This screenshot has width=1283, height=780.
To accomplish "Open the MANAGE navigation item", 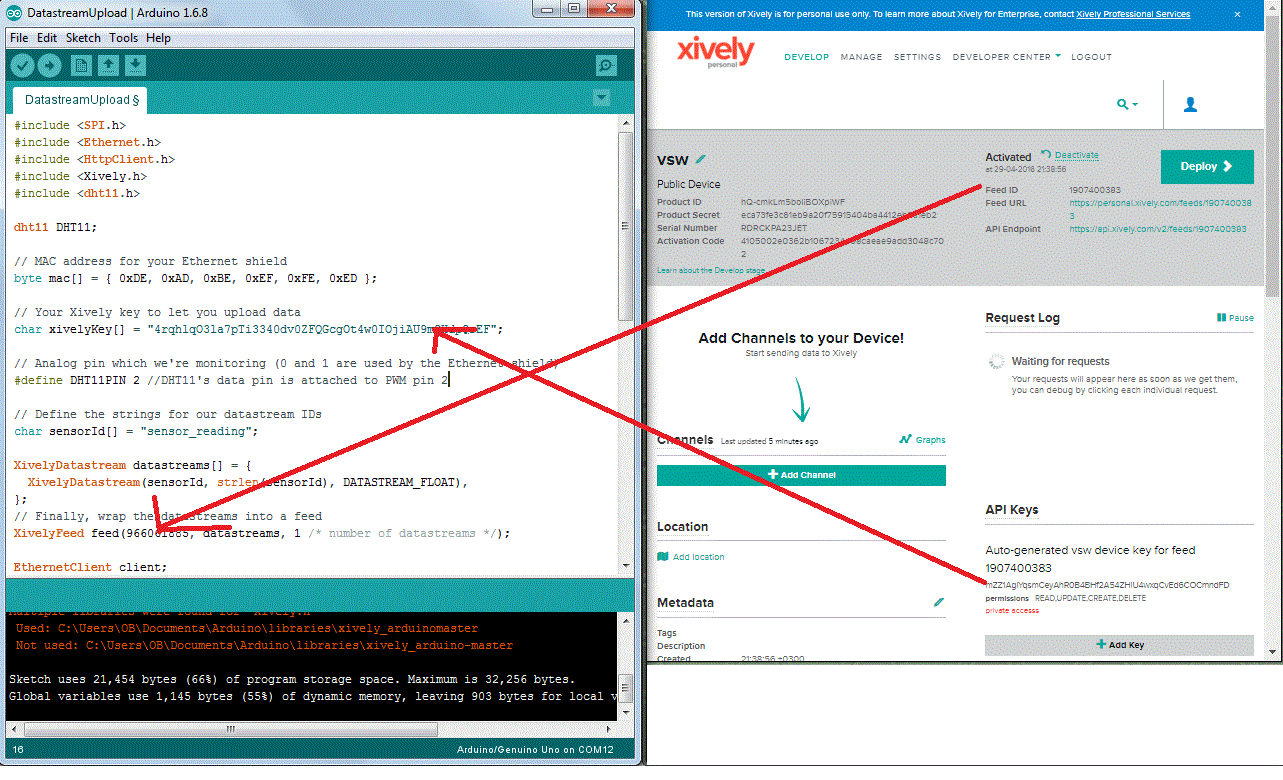I will click(x=861, y=57).
